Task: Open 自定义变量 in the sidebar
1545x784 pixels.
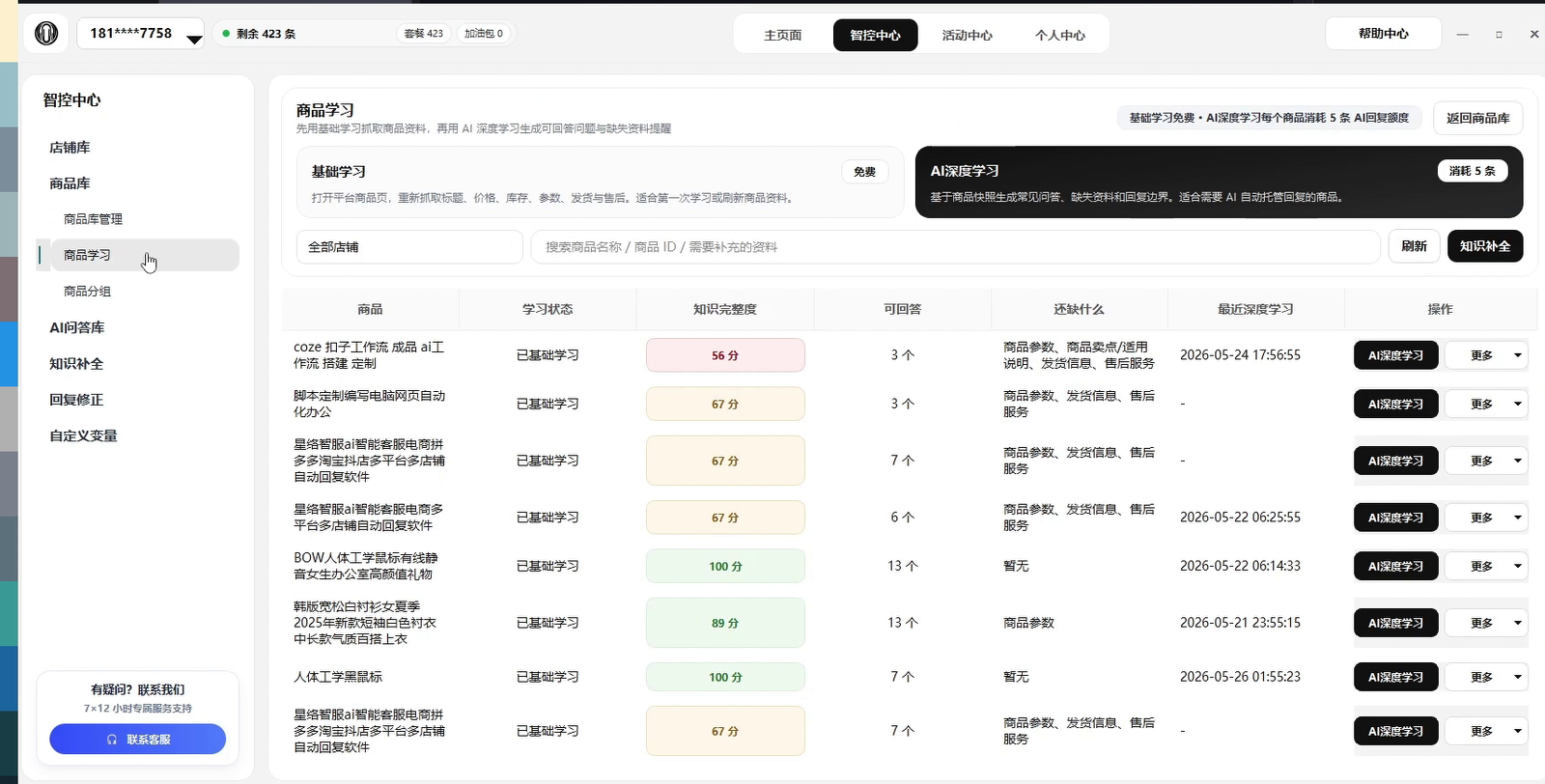Action: coord(83,435)
